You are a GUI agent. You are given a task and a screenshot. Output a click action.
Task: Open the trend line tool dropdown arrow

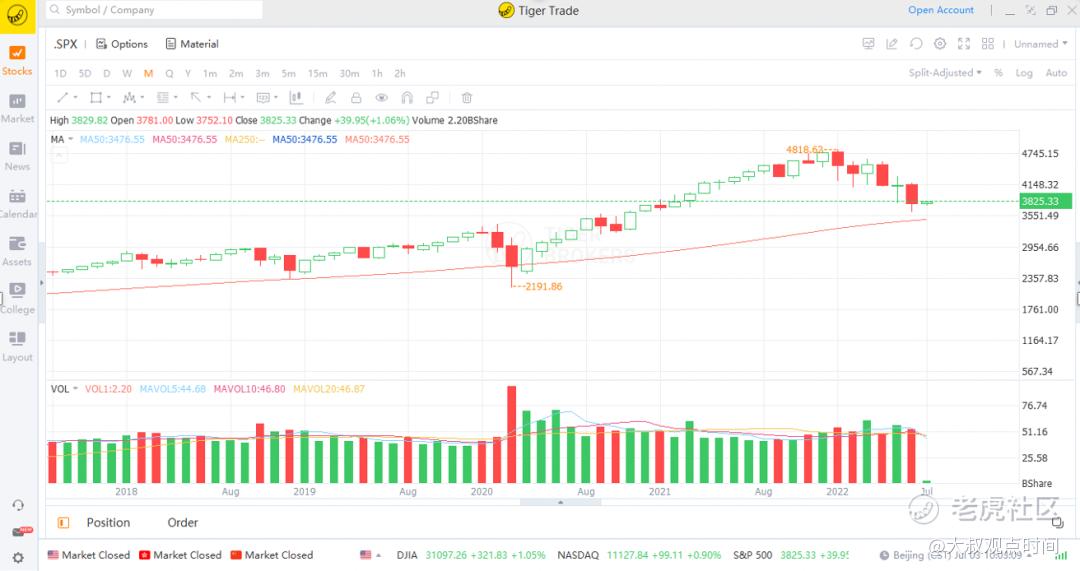[76, 98]
